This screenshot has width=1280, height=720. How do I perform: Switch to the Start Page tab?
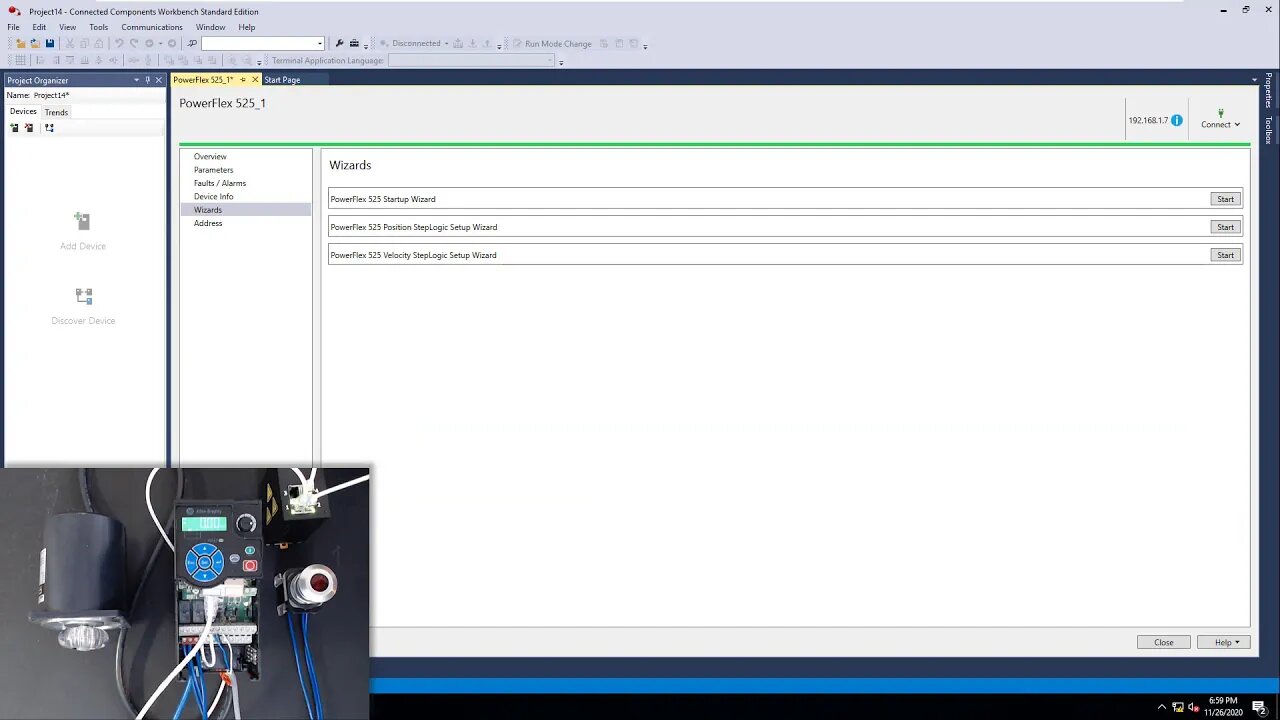click(x=282, y=80)
